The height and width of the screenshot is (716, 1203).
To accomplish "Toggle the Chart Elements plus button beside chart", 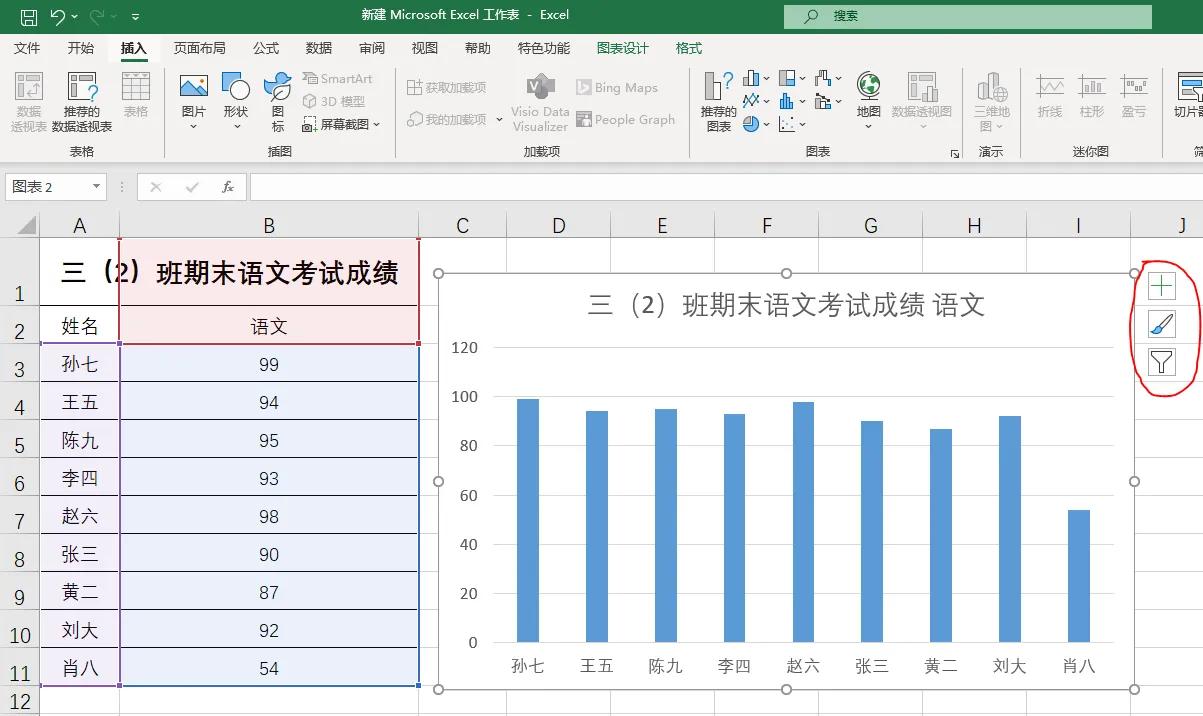I will (x=1161, y=285).
